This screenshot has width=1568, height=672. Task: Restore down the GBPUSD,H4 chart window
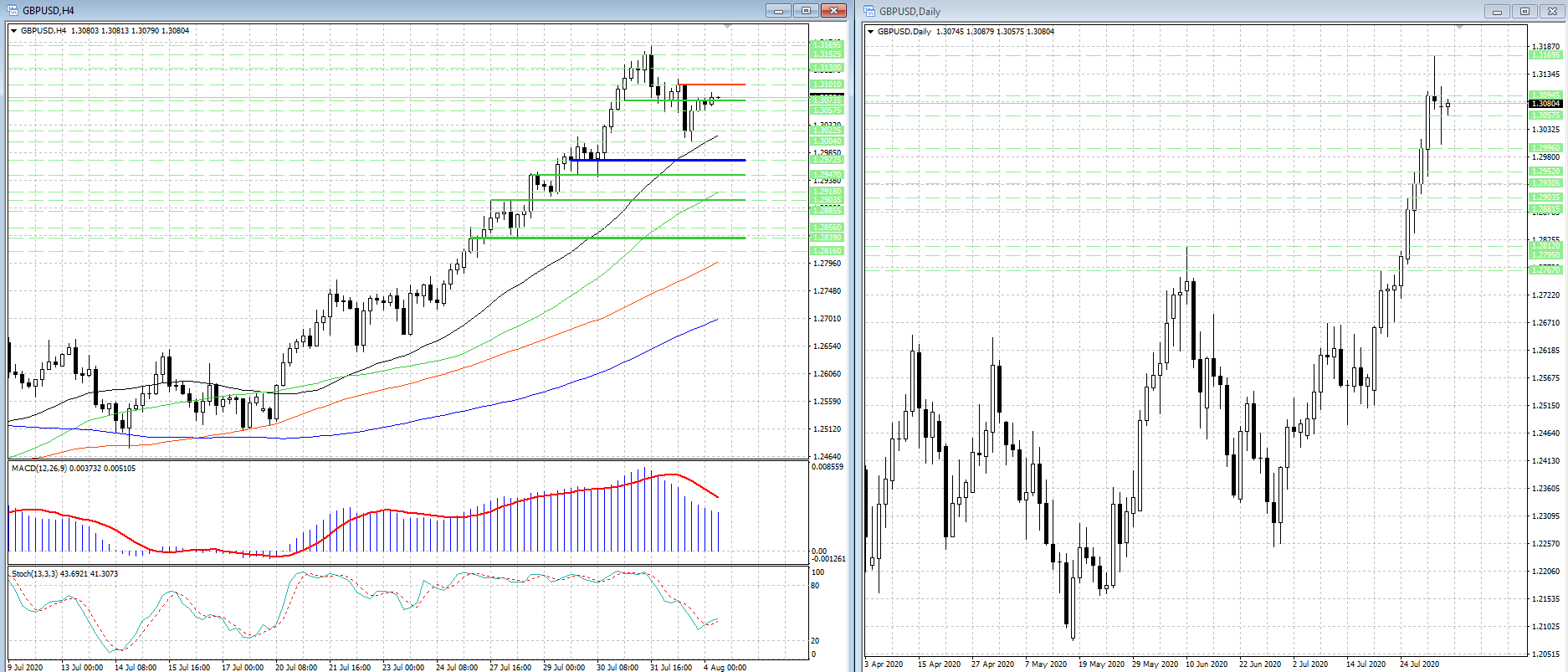[x=806, y=11]
